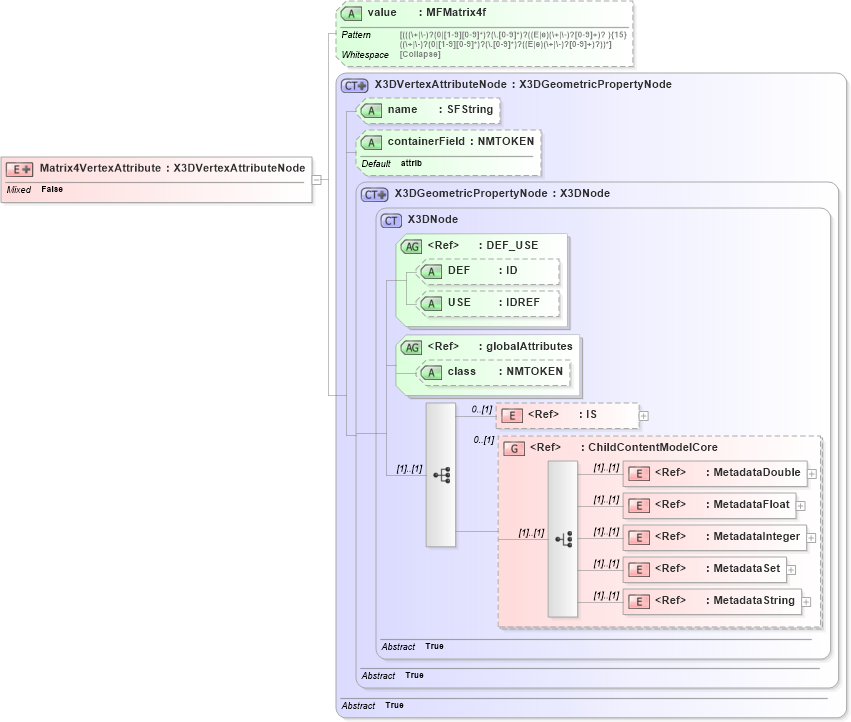
Task: Click the class NMTOKEN type text
Action: 535,371
